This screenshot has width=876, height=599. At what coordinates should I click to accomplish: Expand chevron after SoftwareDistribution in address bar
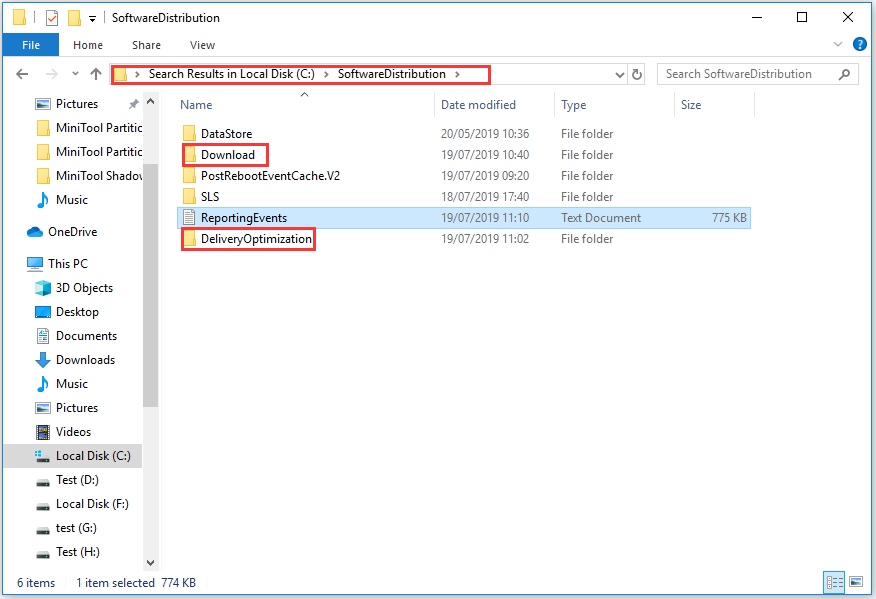[x=457, y=74]
